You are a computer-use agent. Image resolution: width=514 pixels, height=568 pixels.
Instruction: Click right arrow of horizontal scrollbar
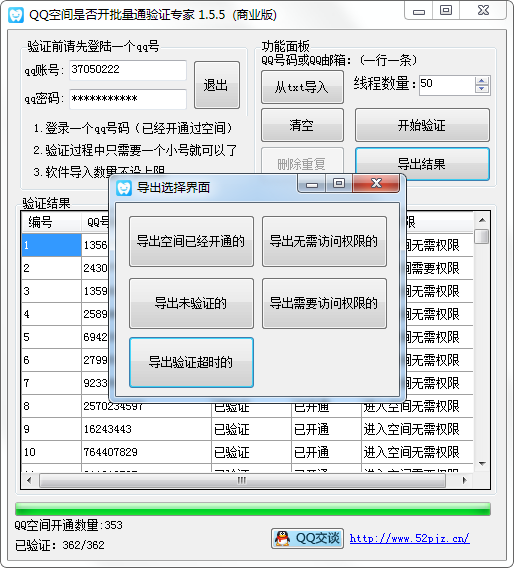pyautogui.click(x=465, y=480)
